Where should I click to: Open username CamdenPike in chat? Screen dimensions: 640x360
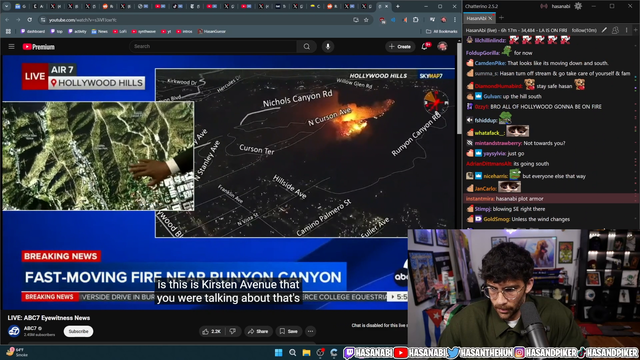490,63
